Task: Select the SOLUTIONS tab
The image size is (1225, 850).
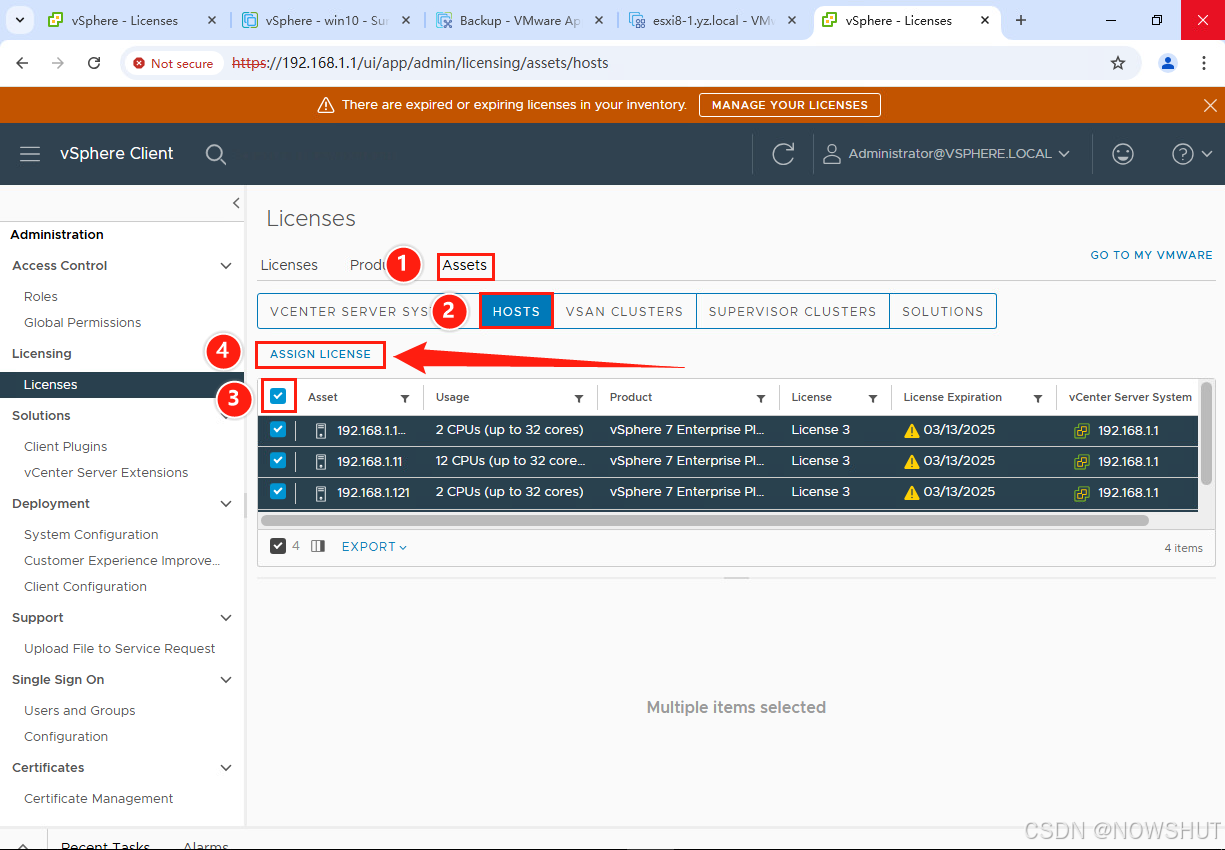Action: (x=943, y=311)
